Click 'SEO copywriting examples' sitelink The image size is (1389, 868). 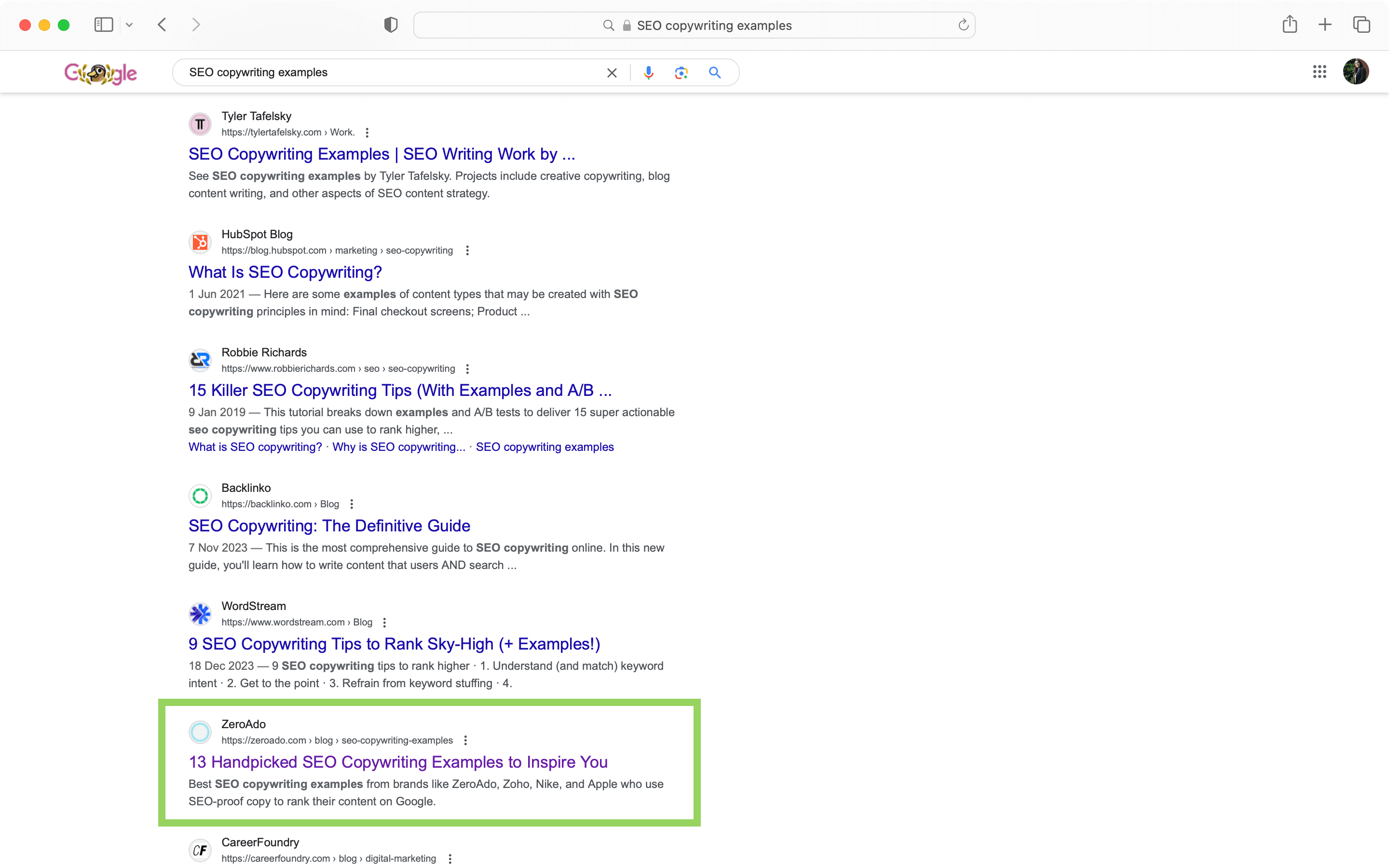(x=545, y=447)
